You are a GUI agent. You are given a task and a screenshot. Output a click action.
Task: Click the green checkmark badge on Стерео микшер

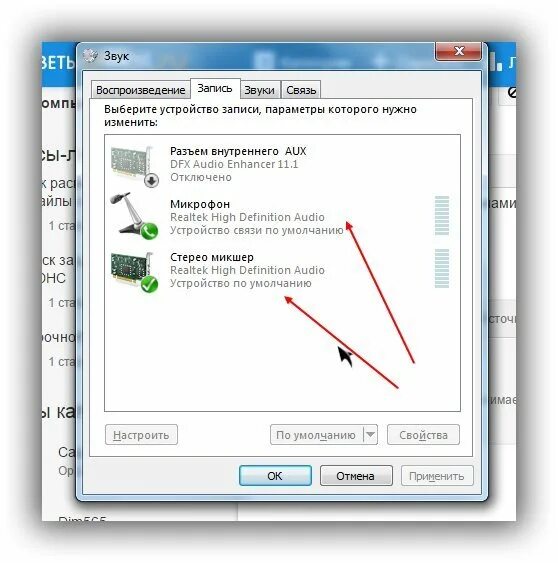click(x=149, y=284)
